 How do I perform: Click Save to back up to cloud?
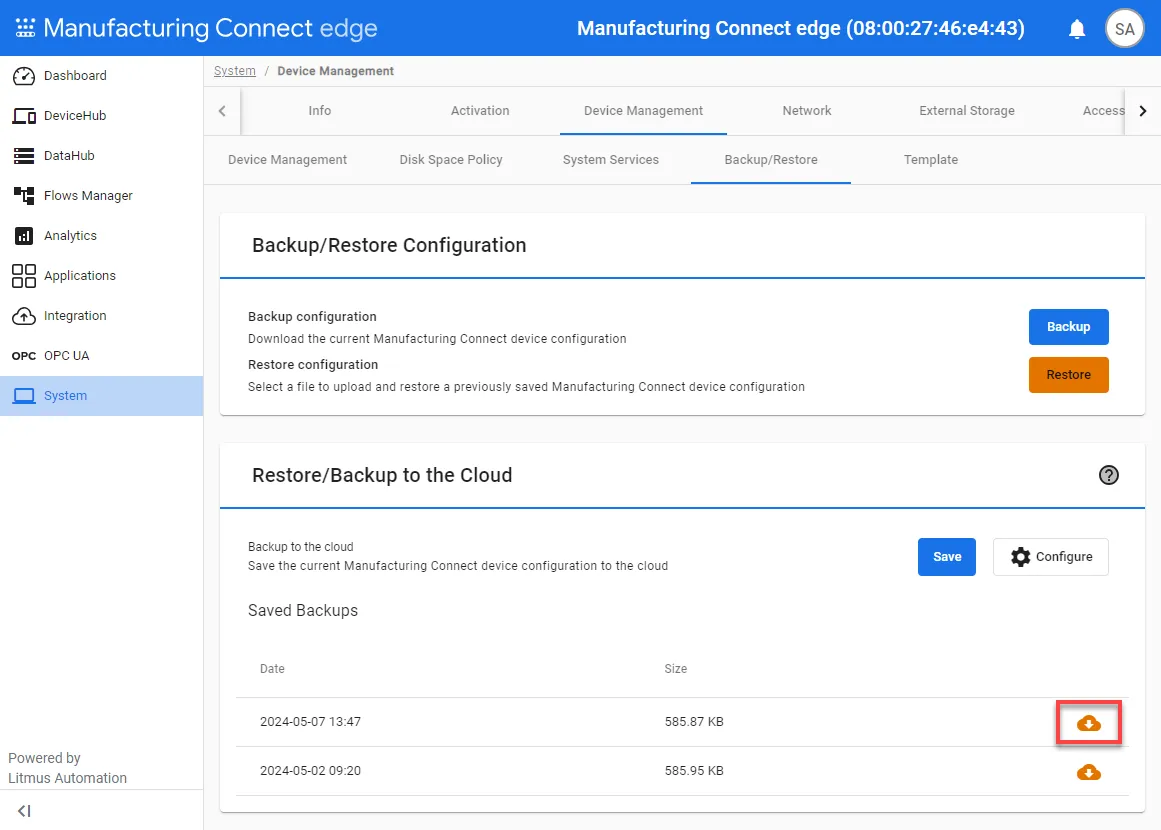(946, 557)
